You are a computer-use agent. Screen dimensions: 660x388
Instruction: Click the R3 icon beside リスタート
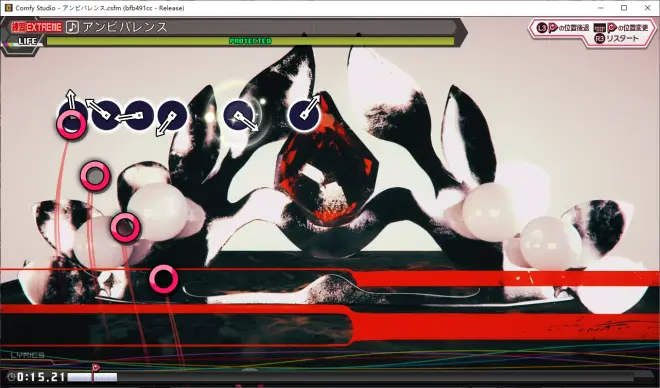coord(600,38)
